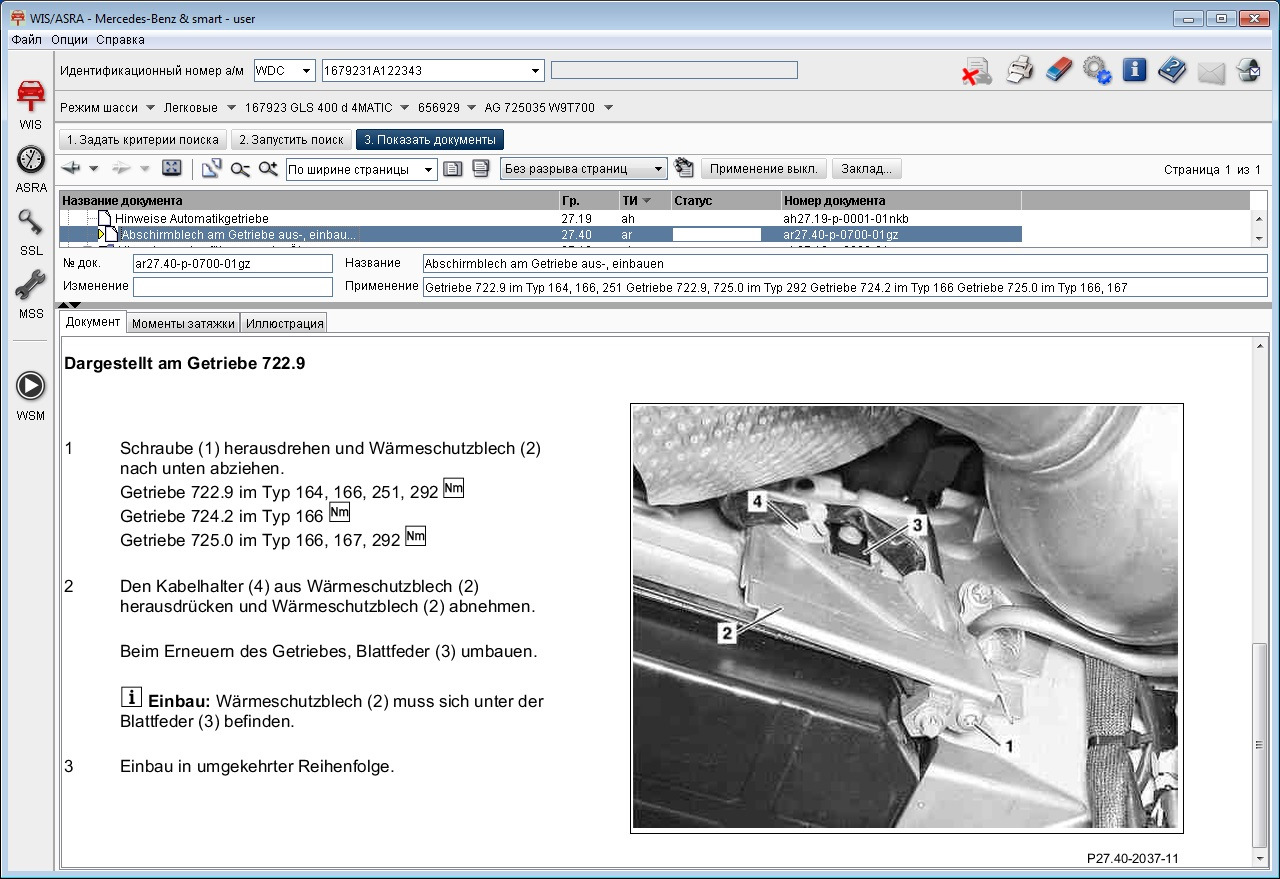This screenshot has height=879, width=1280.
Task: Expand the VIN 1679231A122343 dropdown
Action: (x=535, y=71)
